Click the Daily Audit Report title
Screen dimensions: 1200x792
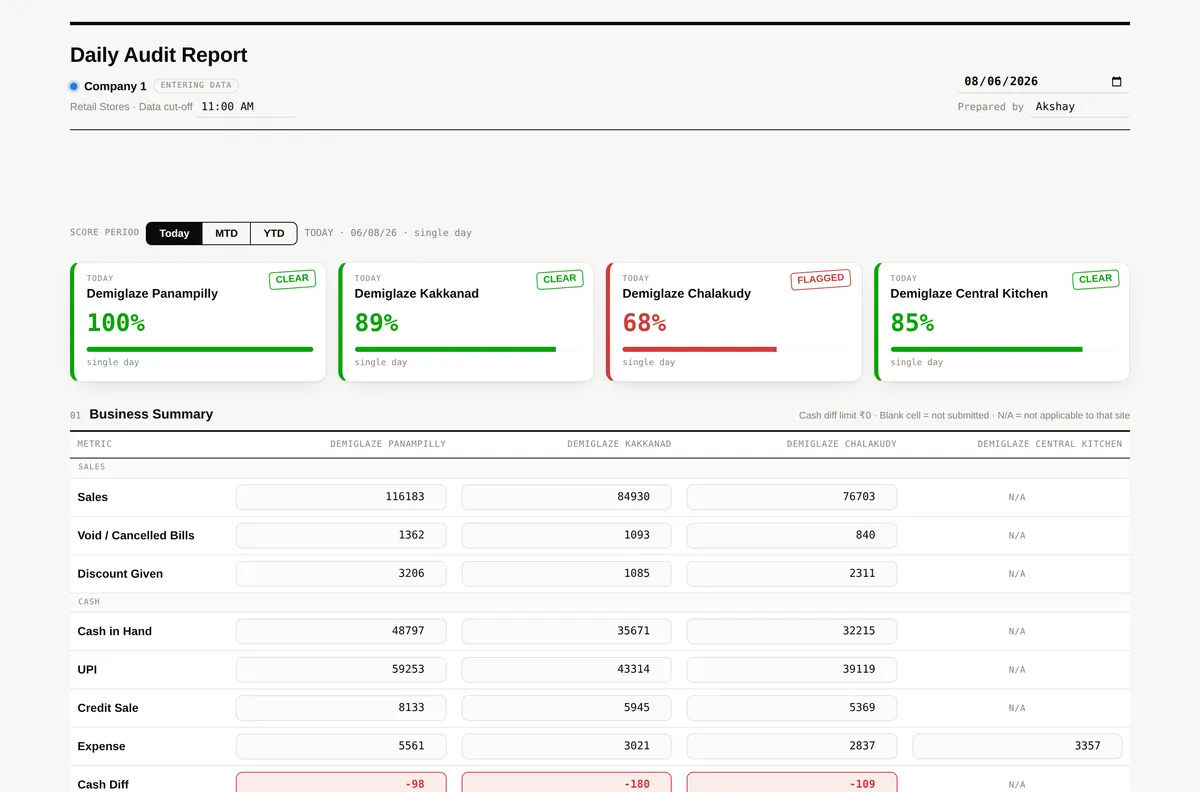pos(158,55)
